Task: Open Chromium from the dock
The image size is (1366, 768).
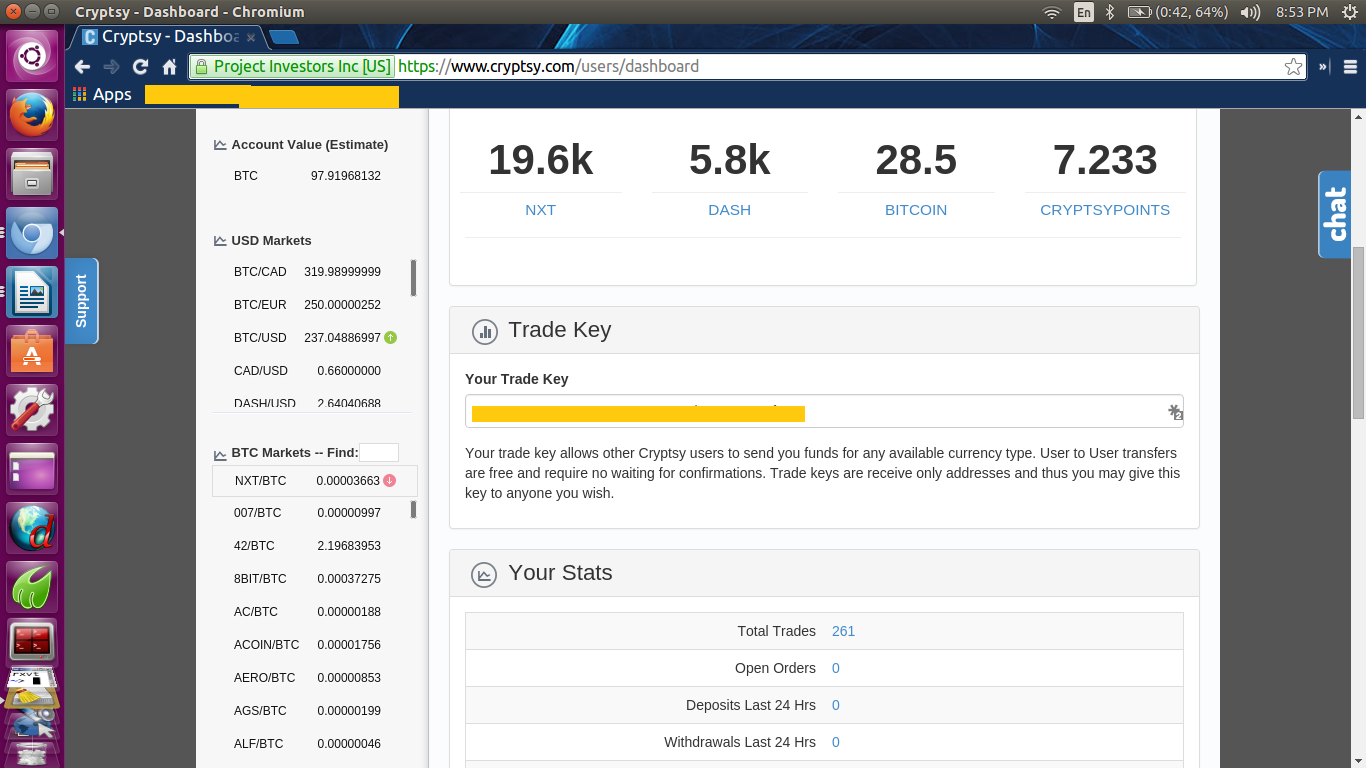Action: click(33, 234)
